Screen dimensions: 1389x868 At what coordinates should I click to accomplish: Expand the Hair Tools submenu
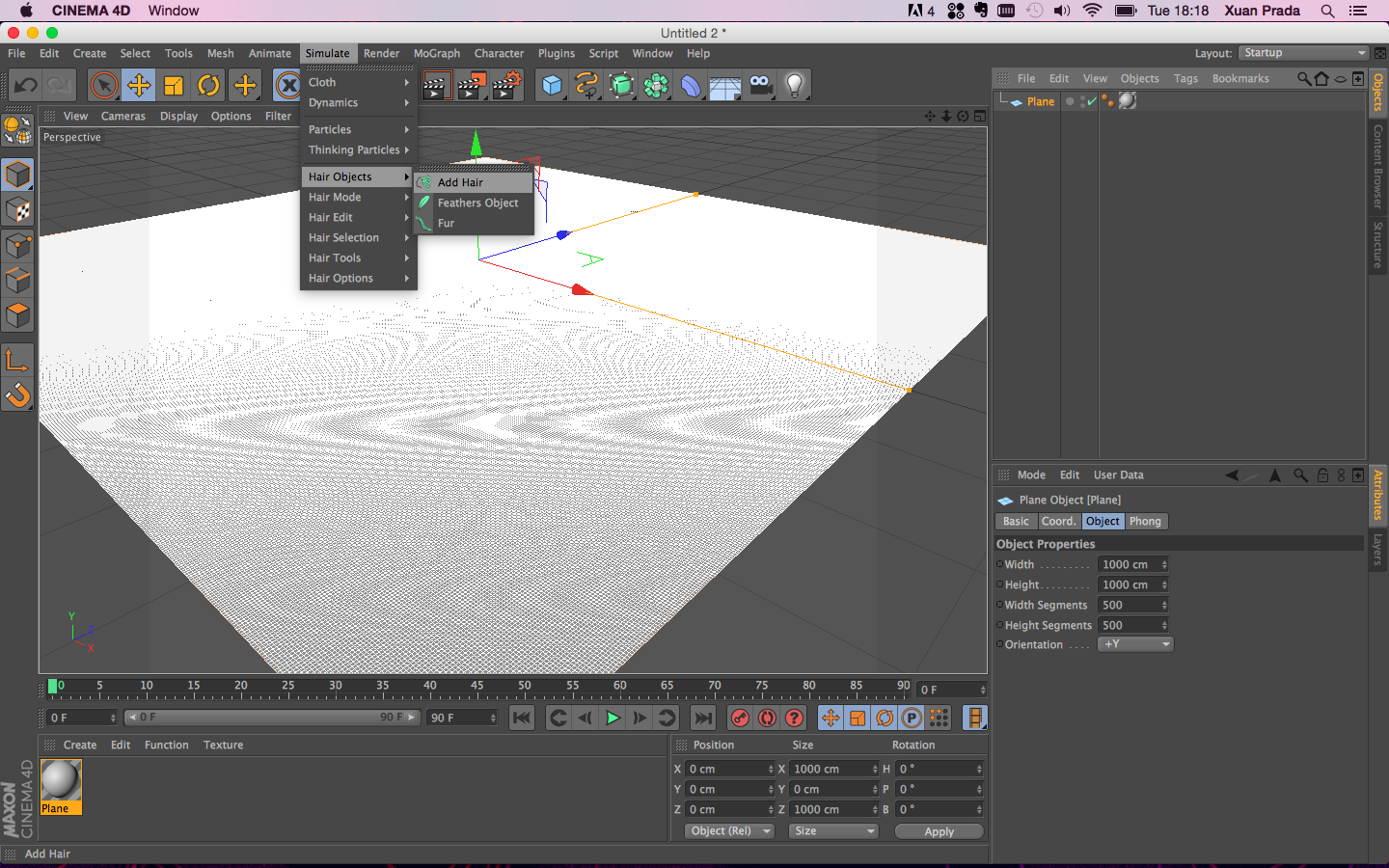point(358,258)
